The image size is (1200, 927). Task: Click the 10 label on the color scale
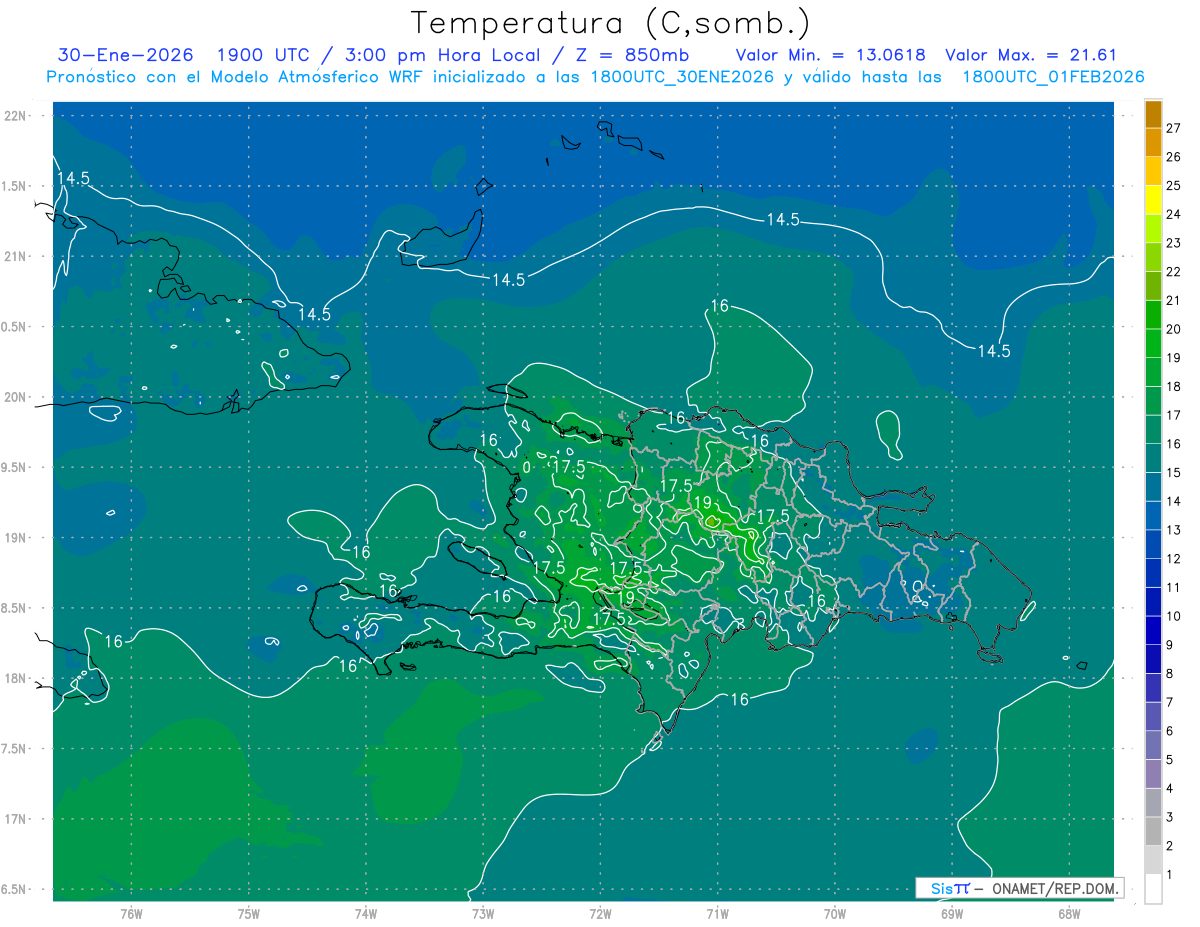(x=1172, y=616)
